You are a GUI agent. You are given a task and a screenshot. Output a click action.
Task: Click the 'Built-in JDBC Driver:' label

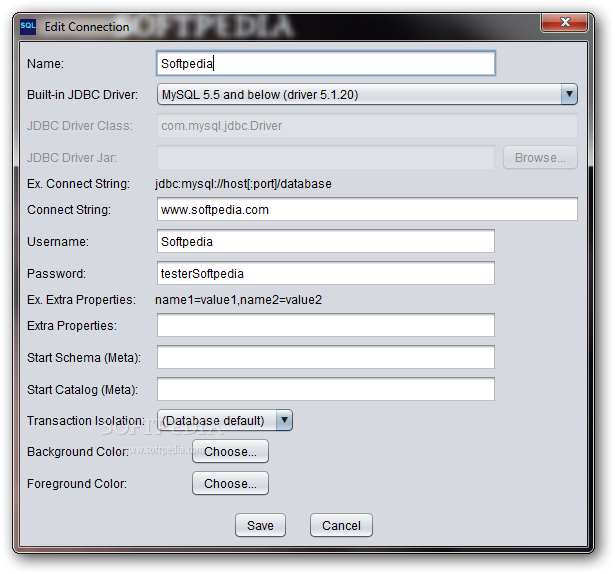tap(82, 95)
